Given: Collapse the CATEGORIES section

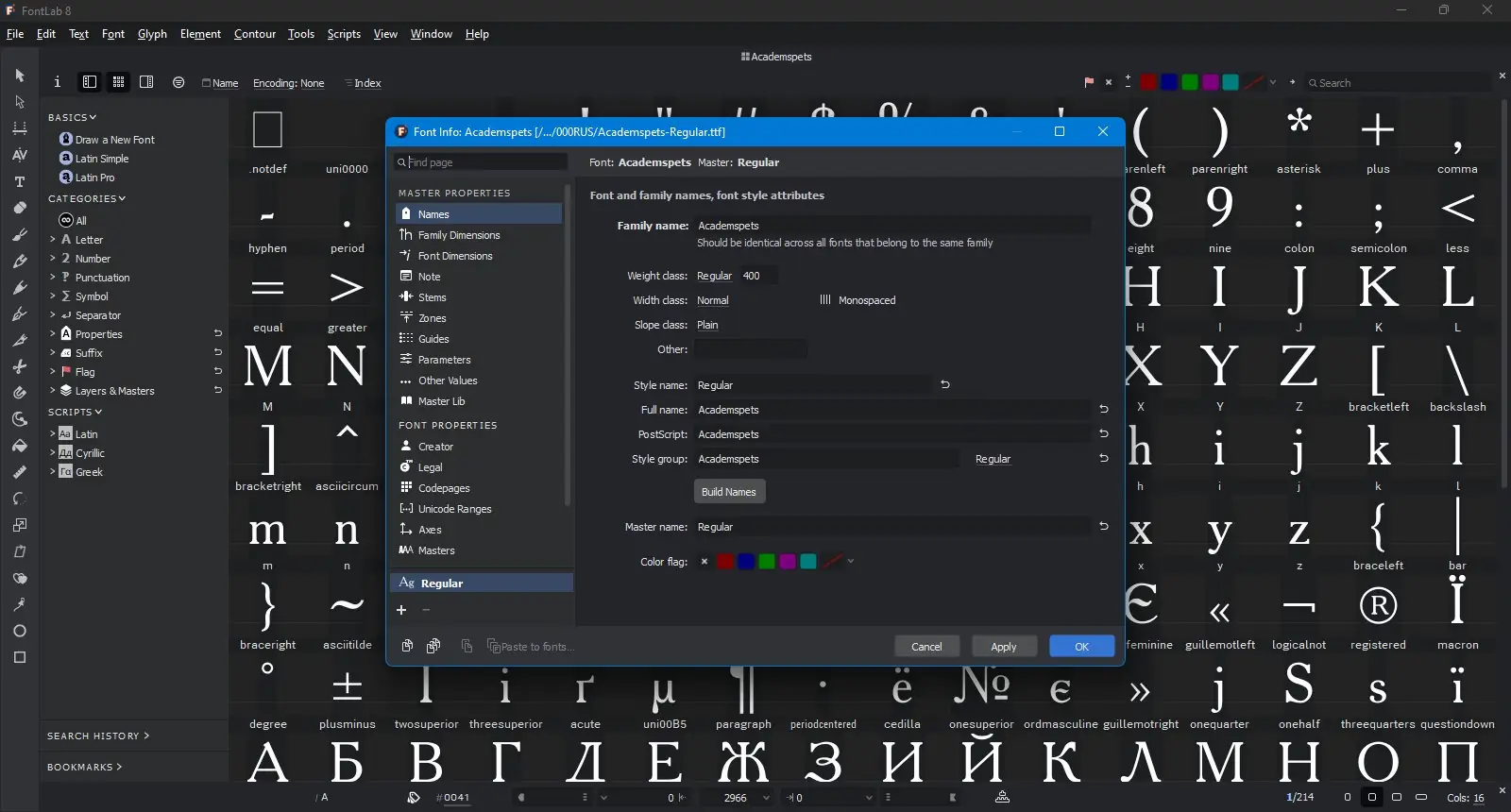Looking at the screenshot, I should coord(87,198).
